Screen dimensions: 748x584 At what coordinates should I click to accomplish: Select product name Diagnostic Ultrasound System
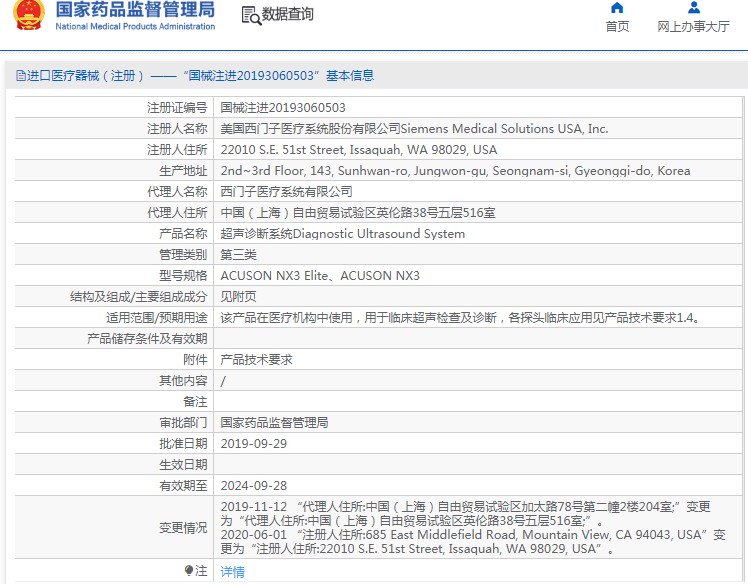343,233
